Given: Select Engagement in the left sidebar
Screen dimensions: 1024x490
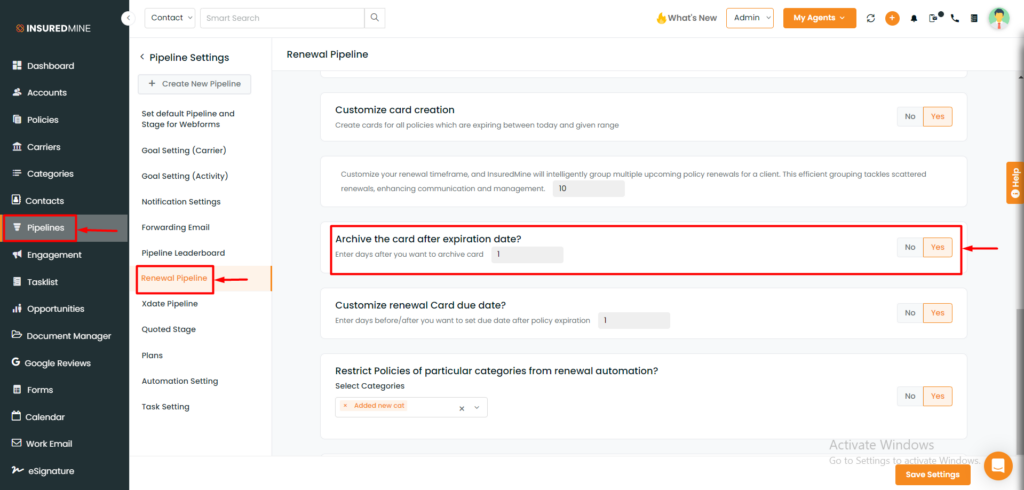Looking at the screenshot, I should 54,255.
